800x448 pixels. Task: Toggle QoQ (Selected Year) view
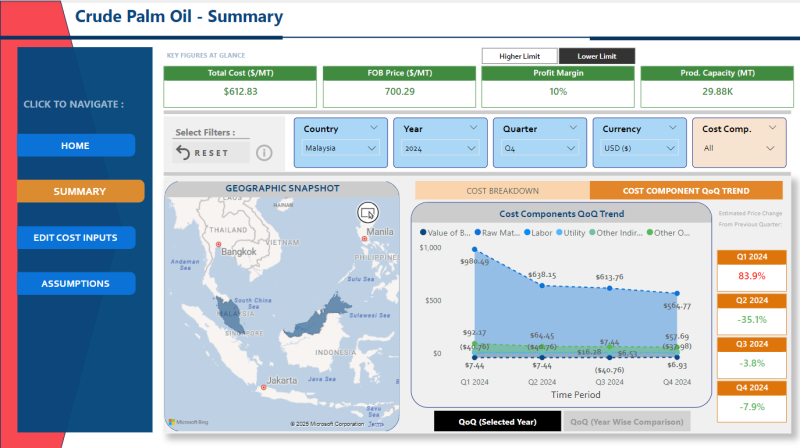(x=495, y=421)
